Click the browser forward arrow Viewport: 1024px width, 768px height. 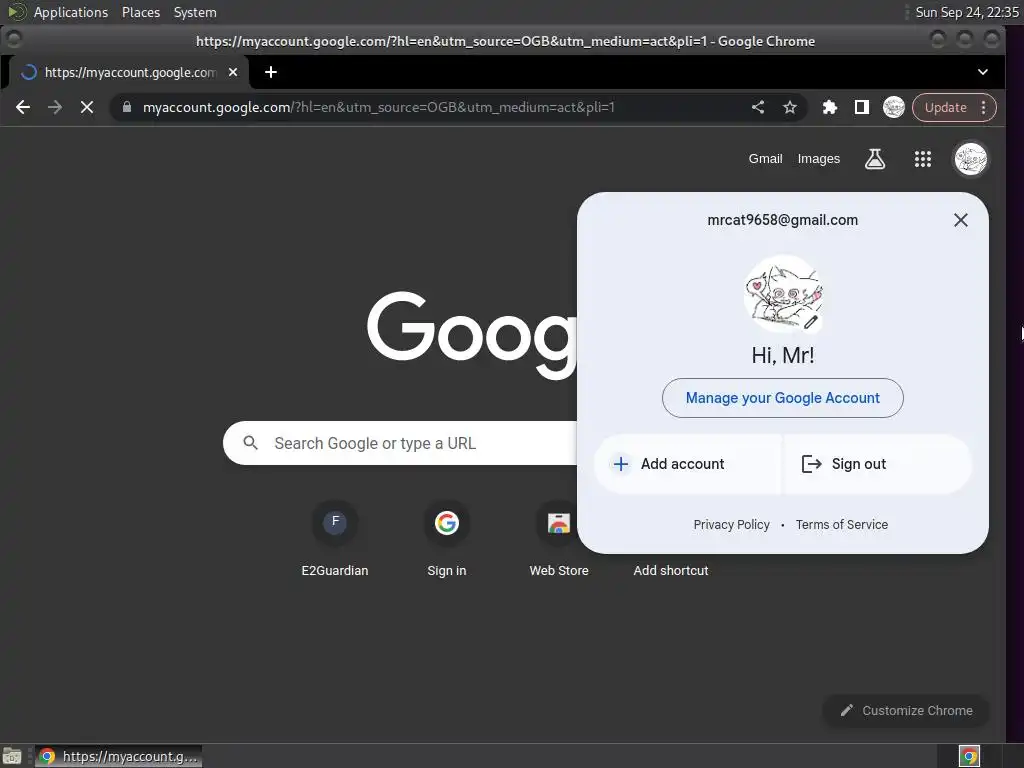click(55, 107)
